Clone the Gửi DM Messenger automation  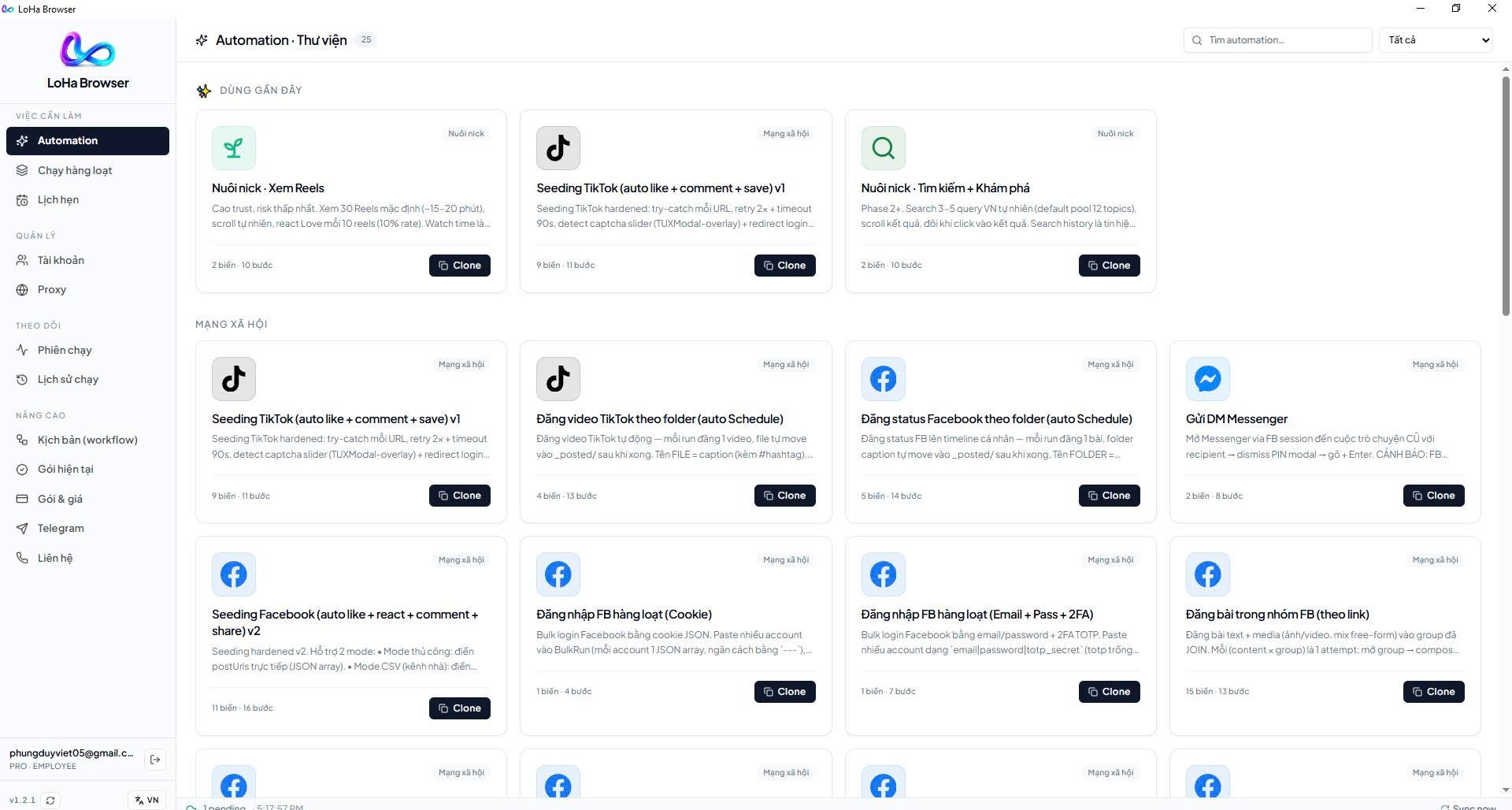(1433, 496)
